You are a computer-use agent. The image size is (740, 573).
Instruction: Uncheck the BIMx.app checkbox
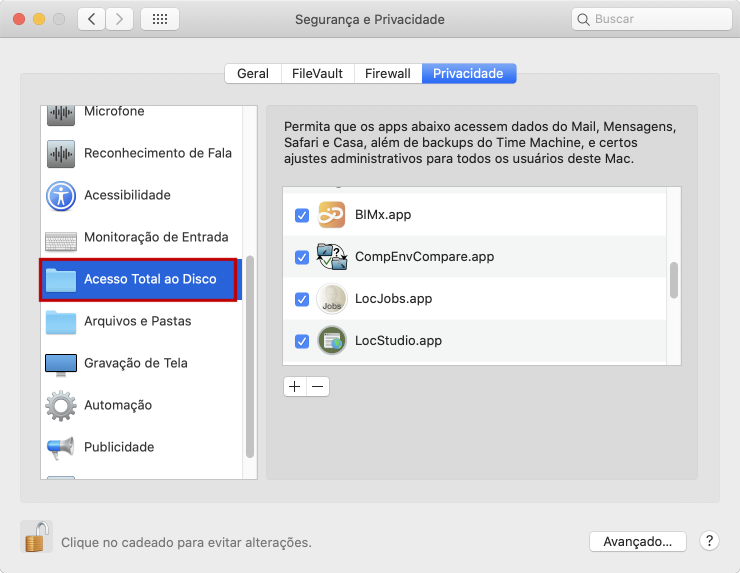tap(302, 215)
